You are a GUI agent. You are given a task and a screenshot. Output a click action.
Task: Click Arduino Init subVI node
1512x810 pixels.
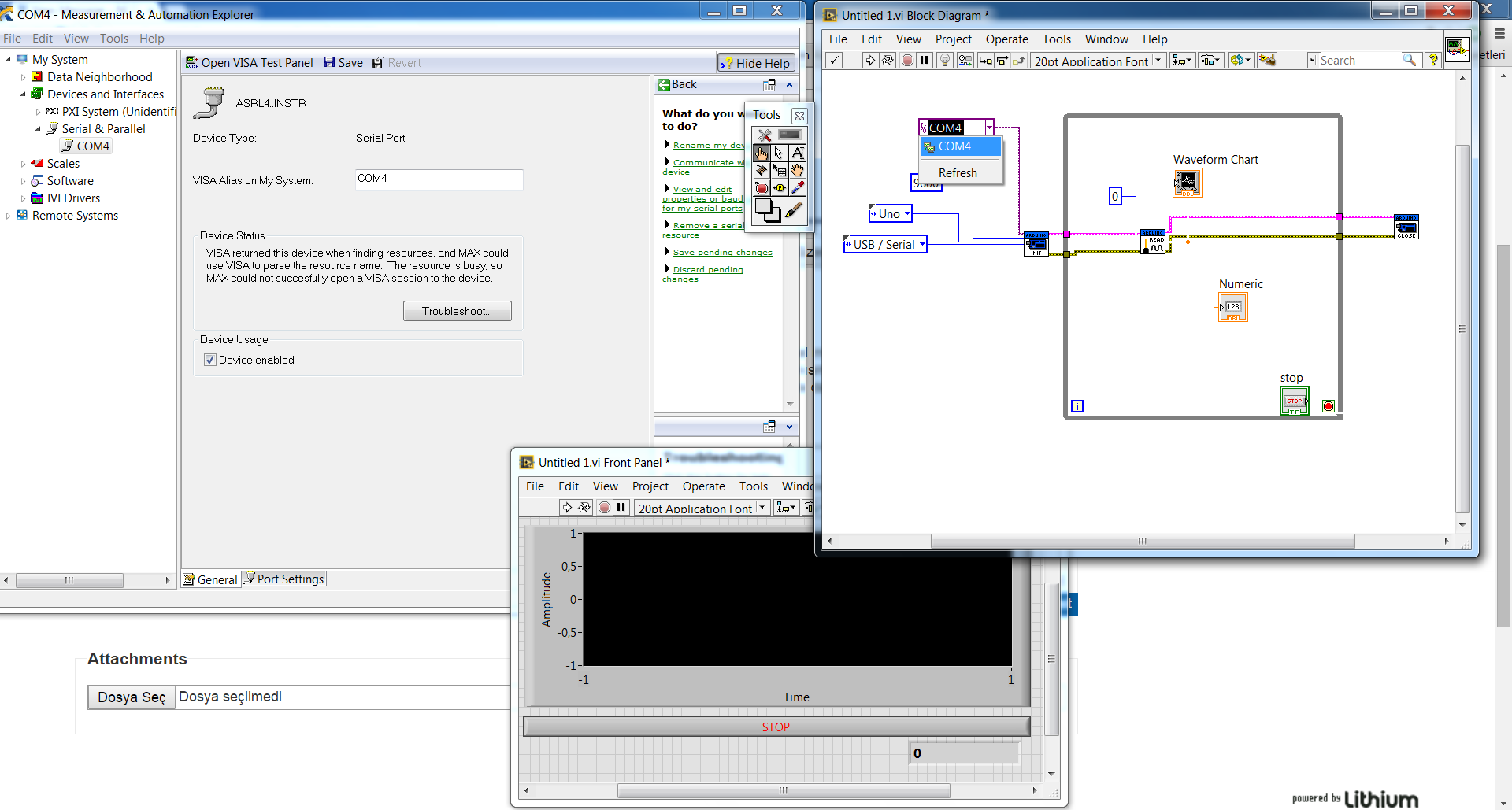click(1036, 244)
